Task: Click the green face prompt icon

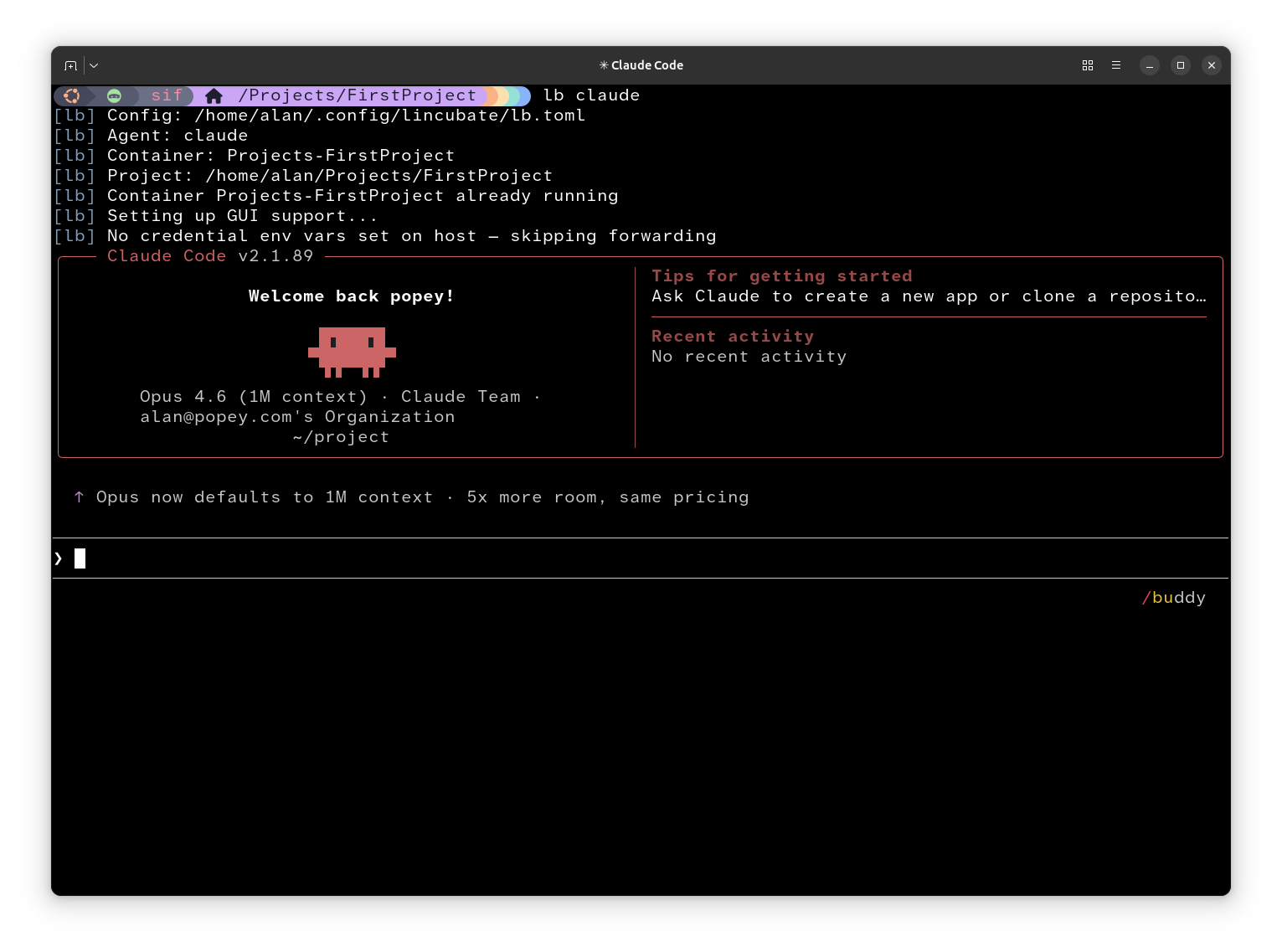Action: [x=115, y=95]
